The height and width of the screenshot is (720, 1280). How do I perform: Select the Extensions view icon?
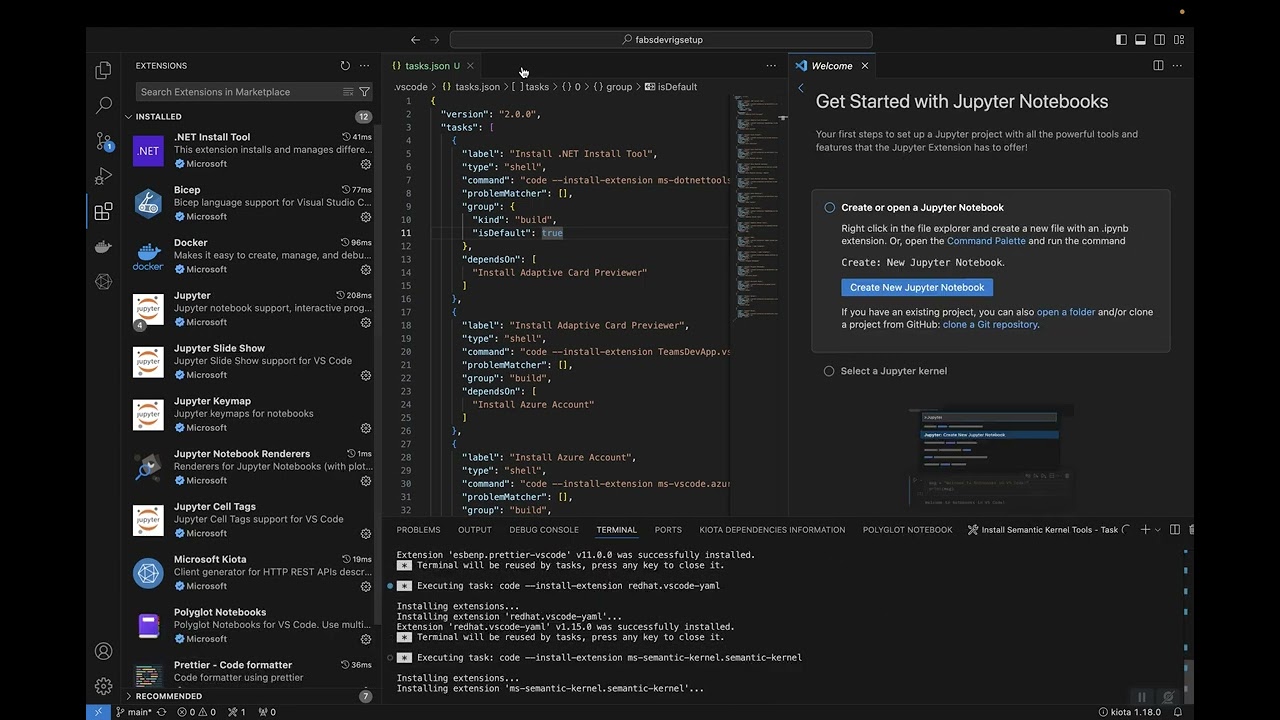(x=103, y=212)
